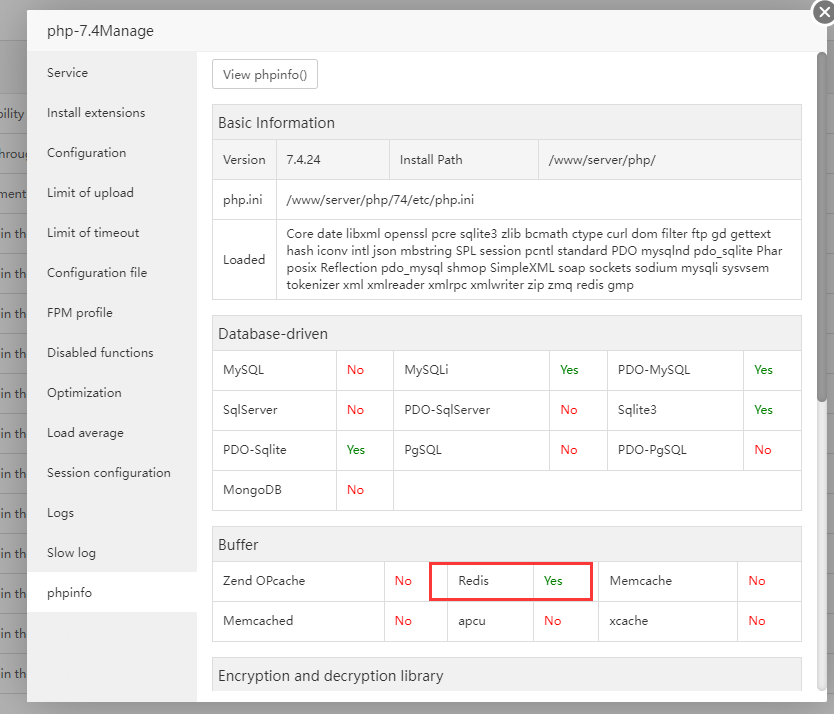View the Load average tab

(85, 433)
